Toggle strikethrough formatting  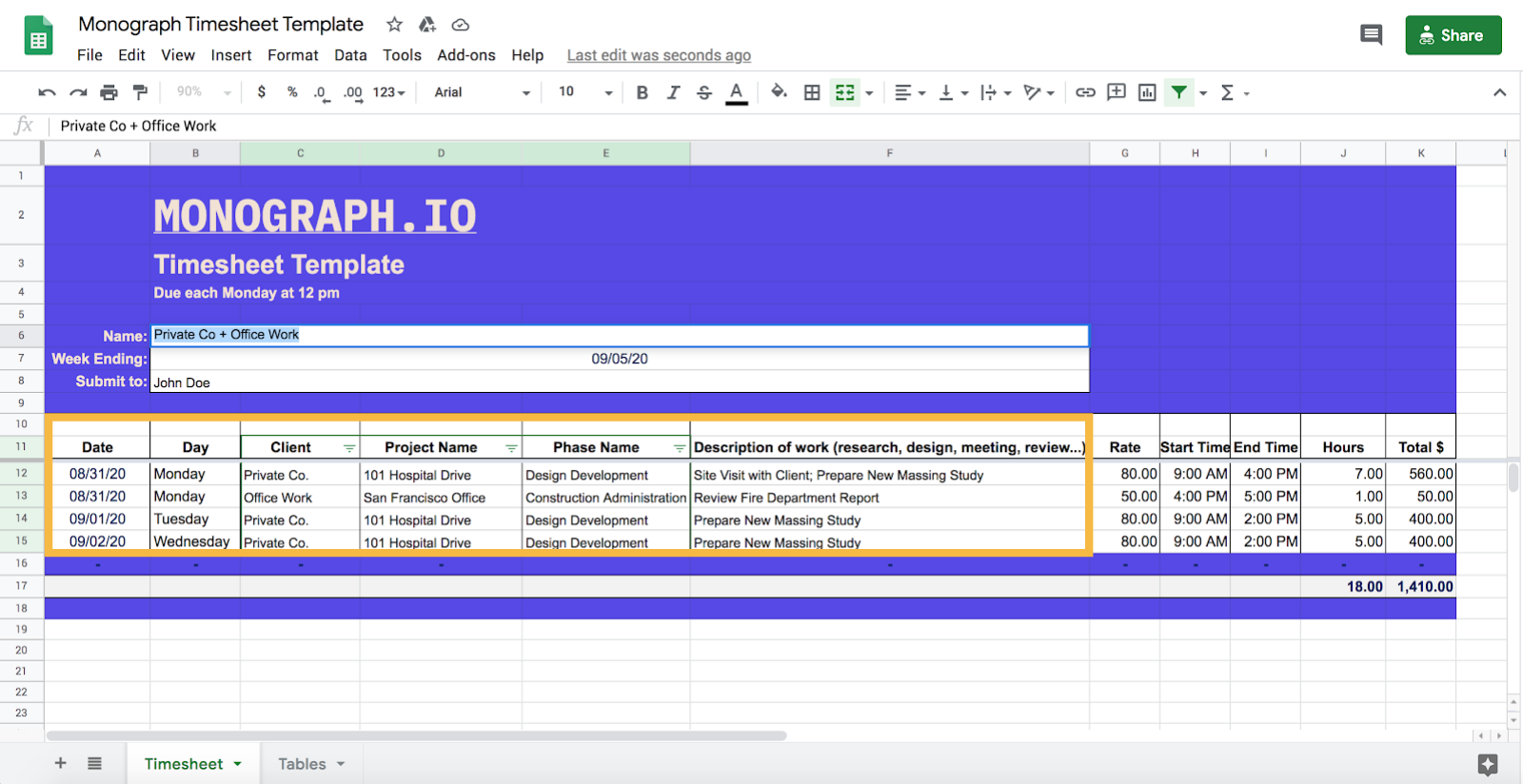pyautogui.click(x=704, y=92)
